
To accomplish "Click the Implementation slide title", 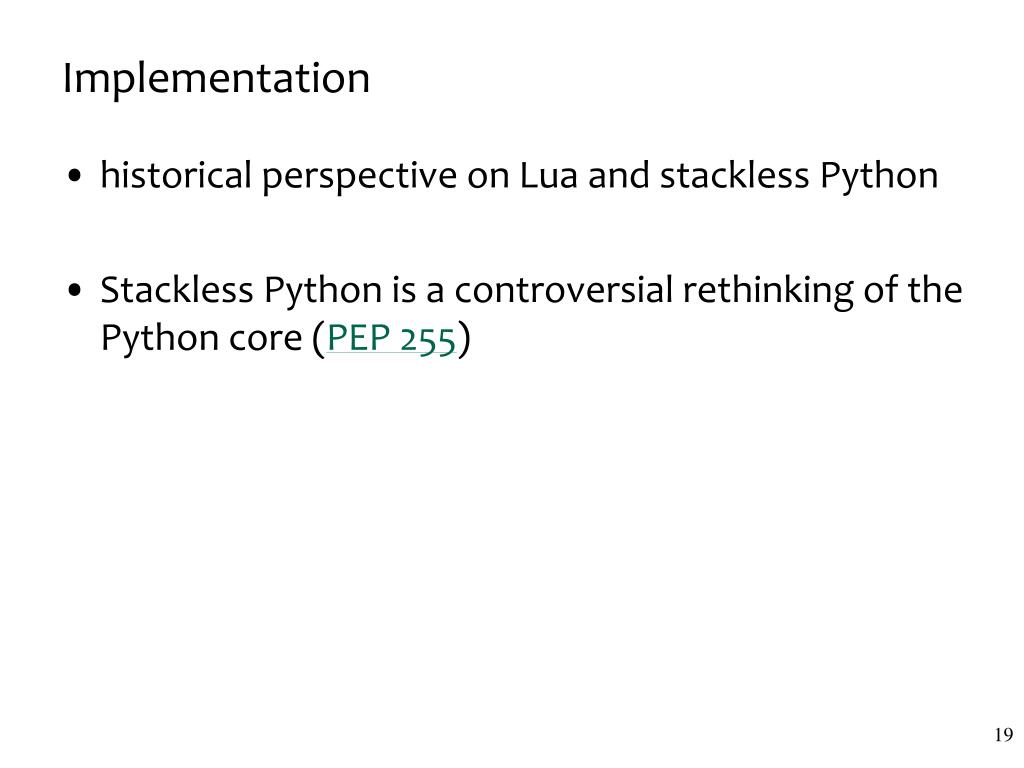I will click(216, 79).
